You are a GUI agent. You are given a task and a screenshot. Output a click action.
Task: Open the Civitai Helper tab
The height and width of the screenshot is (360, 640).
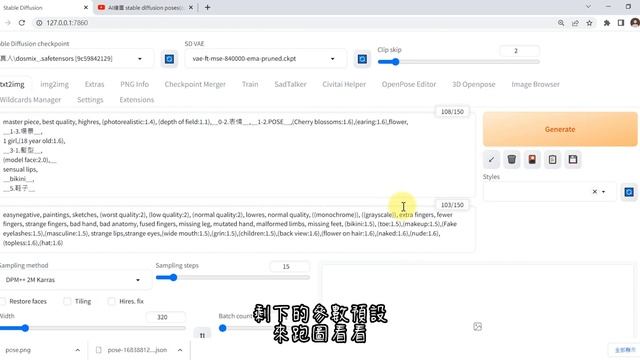pos(344,84)
